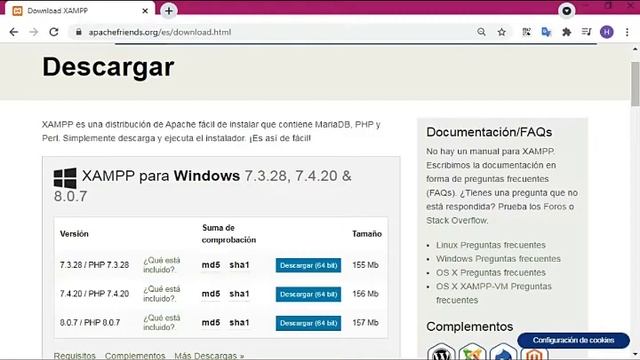The image size is (640, 360).
Task: Reload the XAMPP download page
Action: 54,32
